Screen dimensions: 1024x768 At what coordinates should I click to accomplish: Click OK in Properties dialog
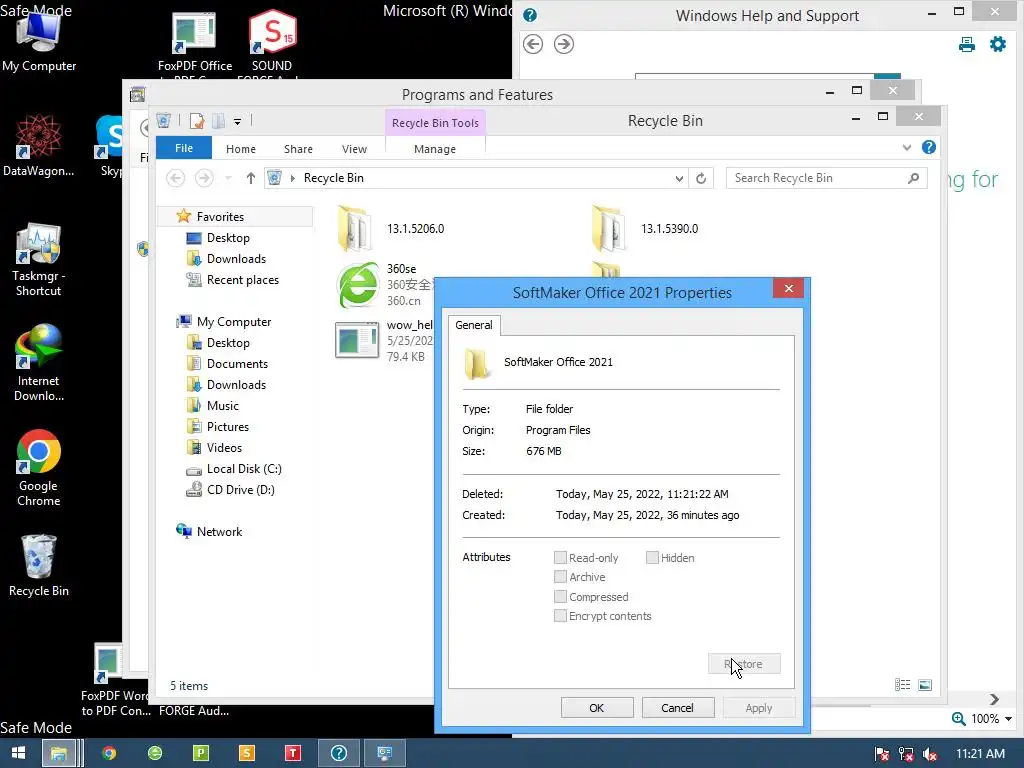pyautogui.click(x=597, y=708)
